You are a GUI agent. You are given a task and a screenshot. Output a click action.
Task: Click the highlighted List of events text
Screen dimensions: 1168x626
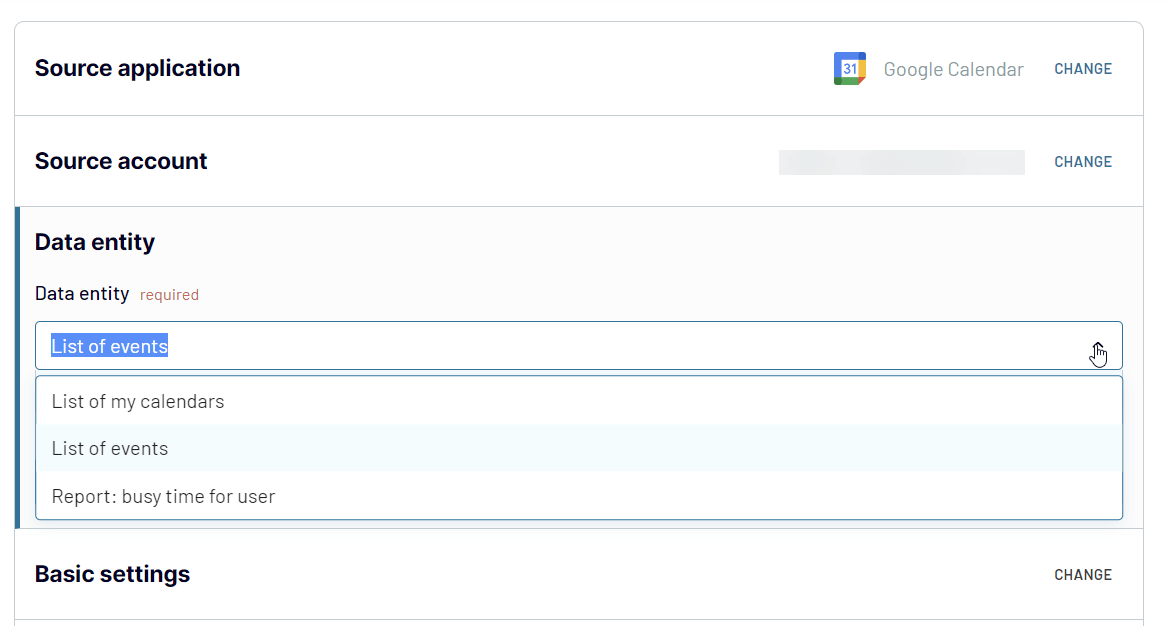point(110,346)
